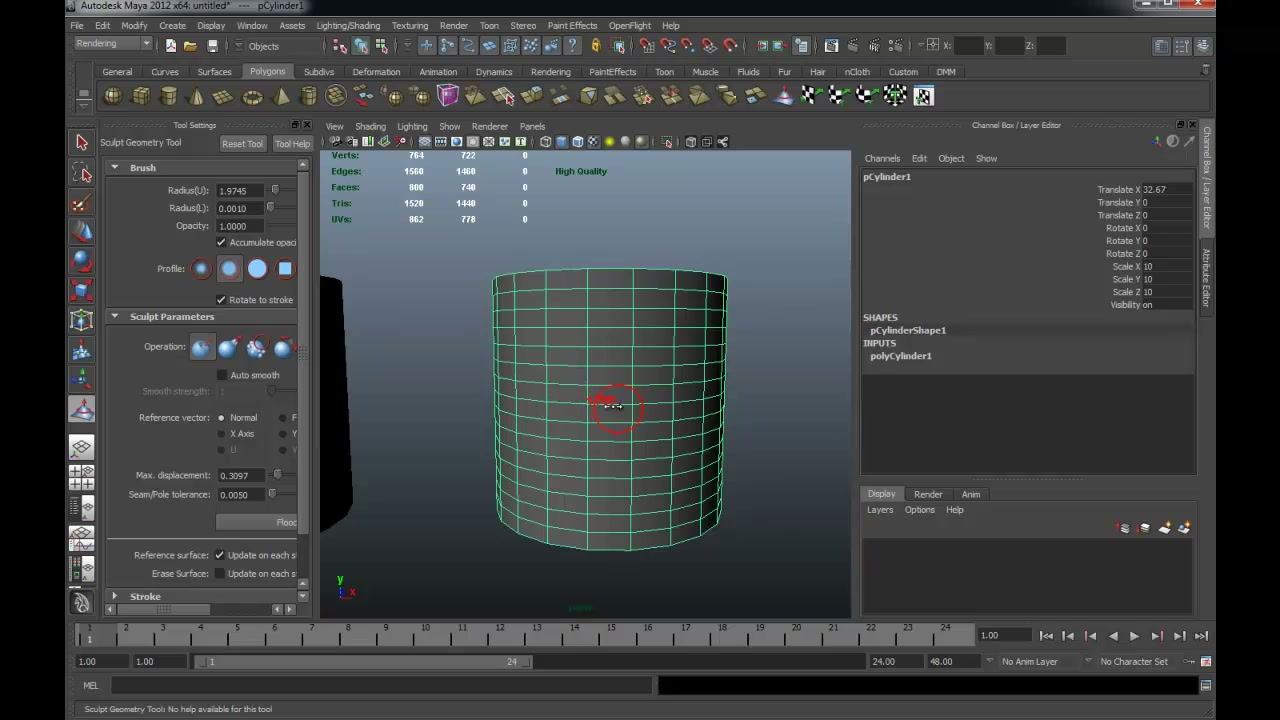This screenshot has width=1280, height=720.
Task: Click the purple cube shelf icon
Action: (447, 96)
